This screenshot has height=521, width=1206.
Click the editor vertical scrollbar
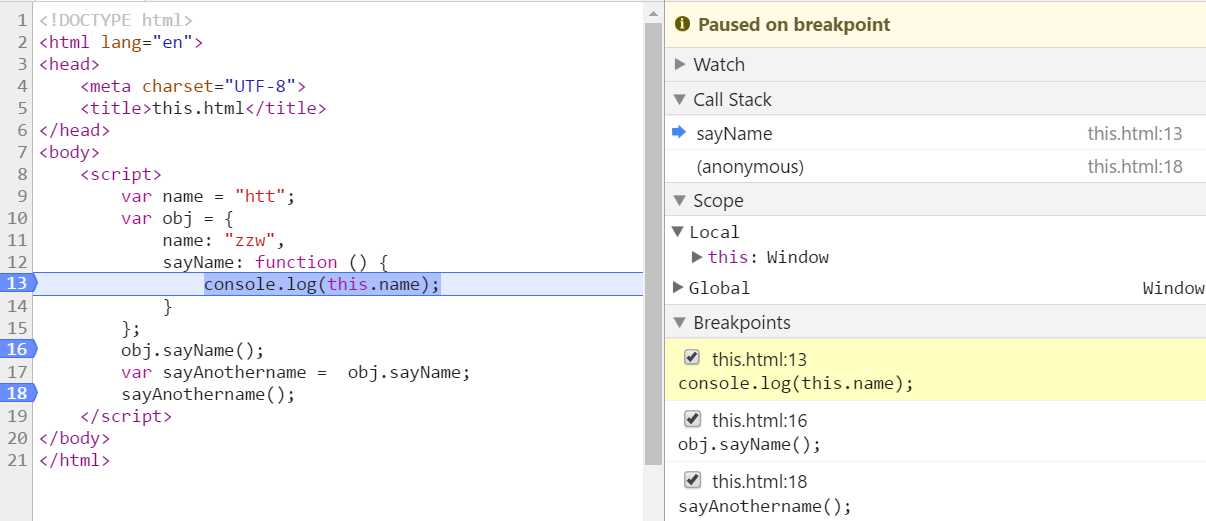653,243
